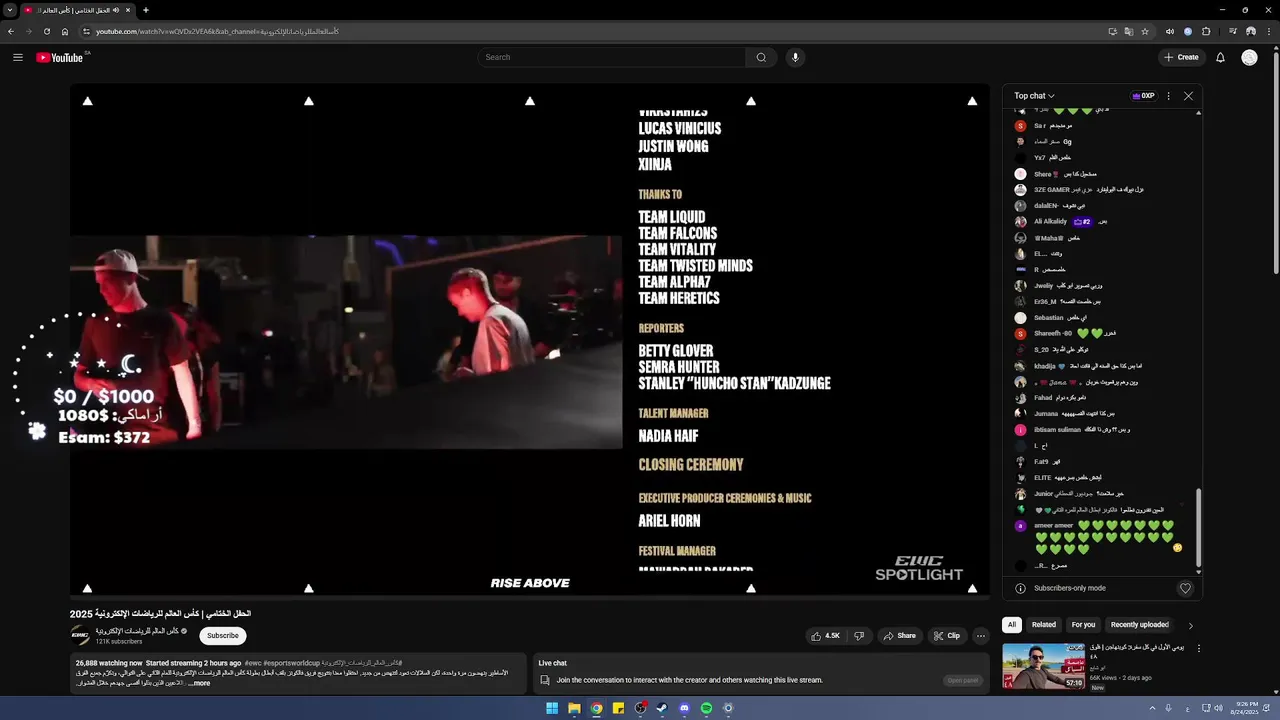Viewport: 1280px width, 720px height.
Task: Click the video player area
Action: [530, 340]
